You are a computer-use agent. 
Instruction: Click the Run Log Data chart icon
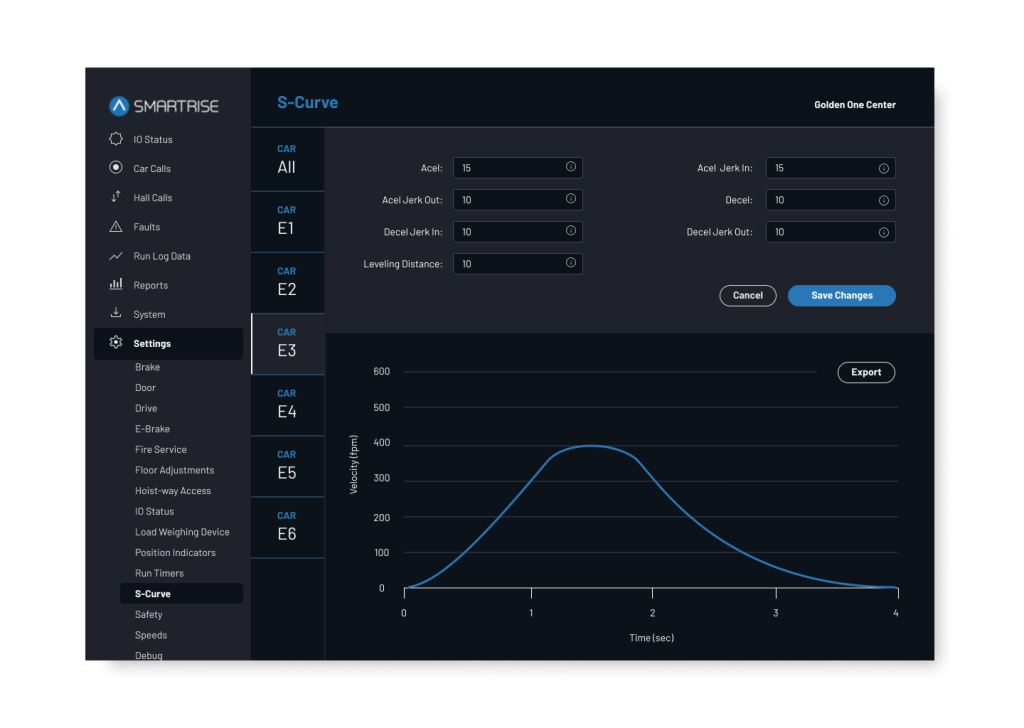click(x=116, y=256)
